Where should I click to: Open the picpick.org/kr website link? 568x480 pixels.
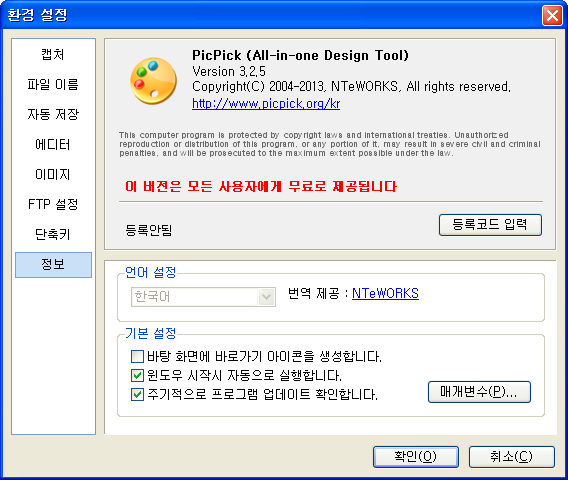266,104
